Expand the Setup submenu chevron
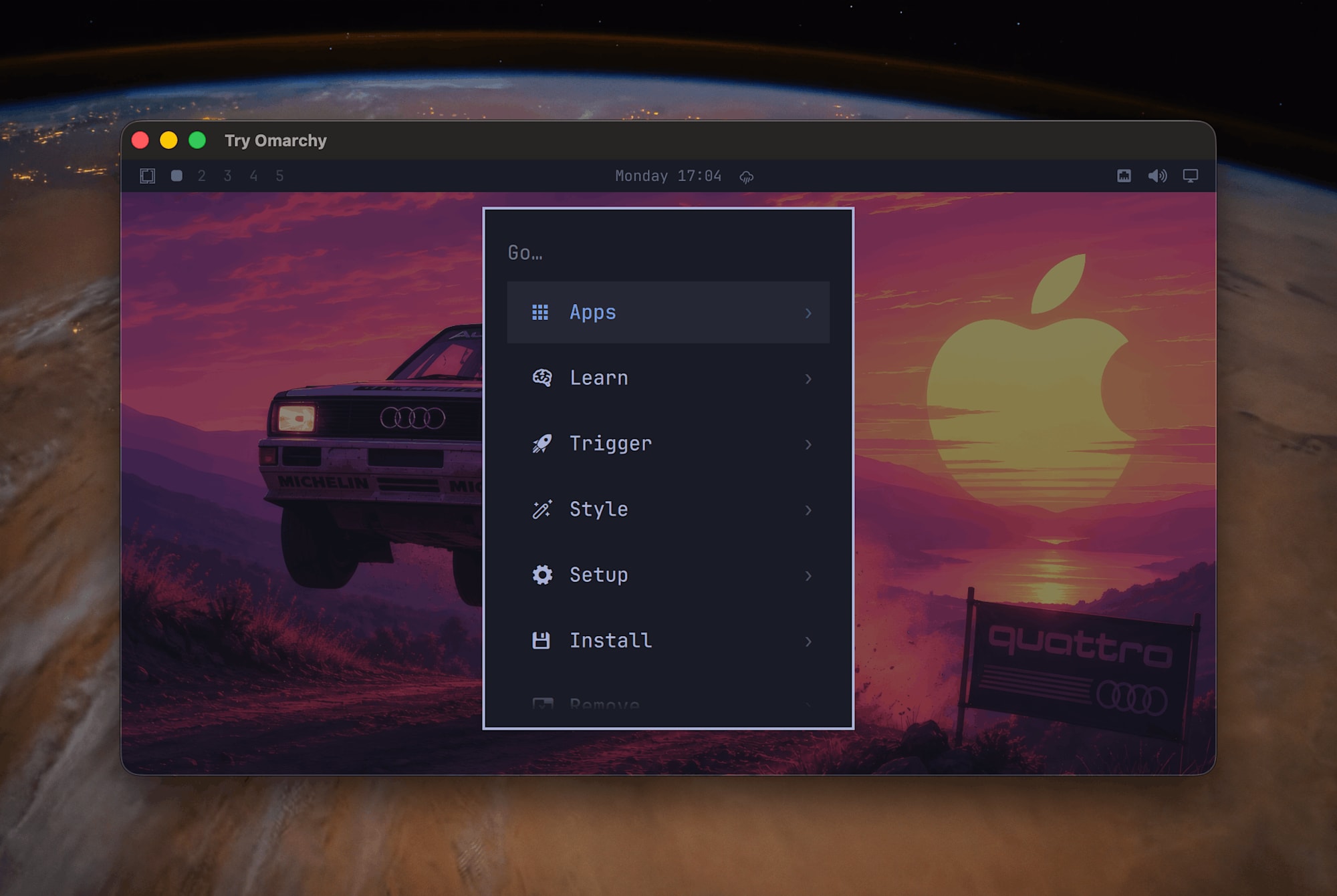 click(x=808, y=575)
